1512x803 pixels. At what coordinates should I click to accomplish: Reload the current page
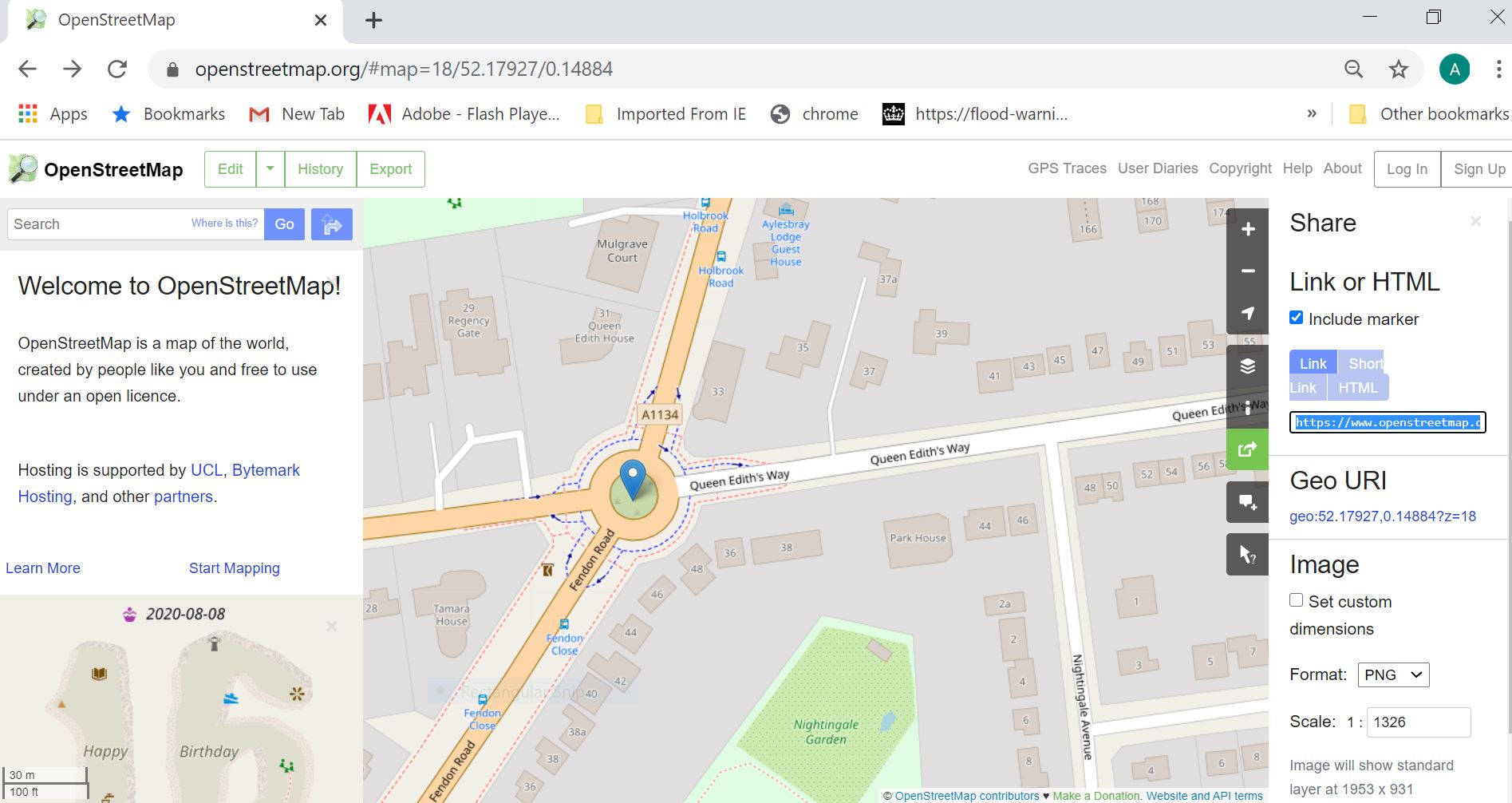pos(117,69)
